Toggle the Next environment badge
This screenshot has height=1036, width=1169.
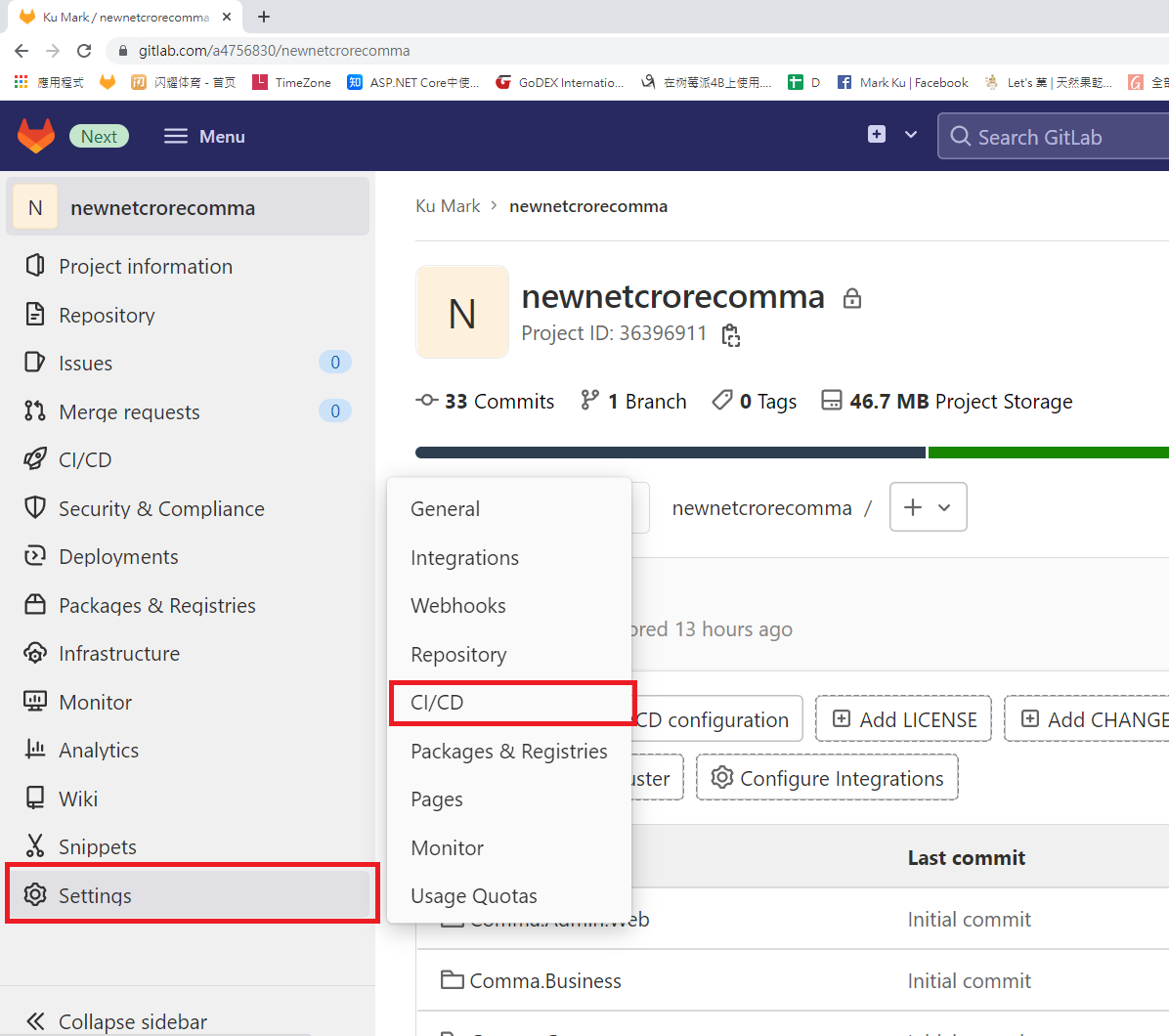click(99, 137)
